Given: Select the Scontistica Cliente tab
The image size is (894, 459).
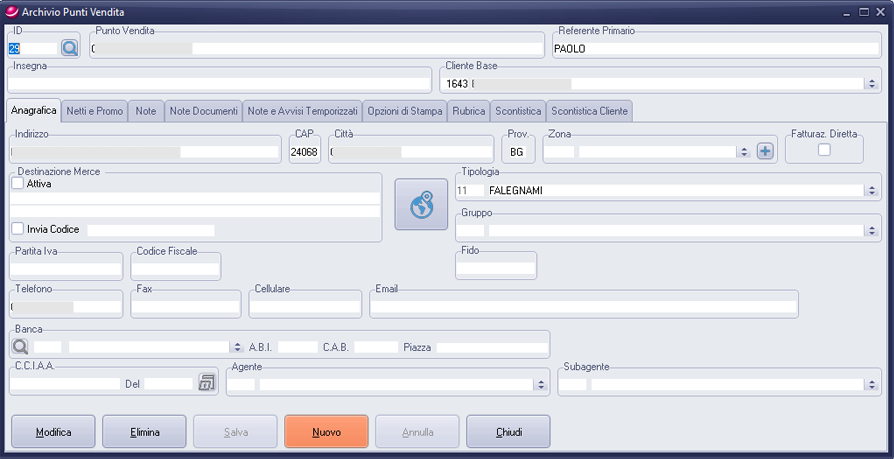Looking at the screenshot, I should click(x=589, y=110).
